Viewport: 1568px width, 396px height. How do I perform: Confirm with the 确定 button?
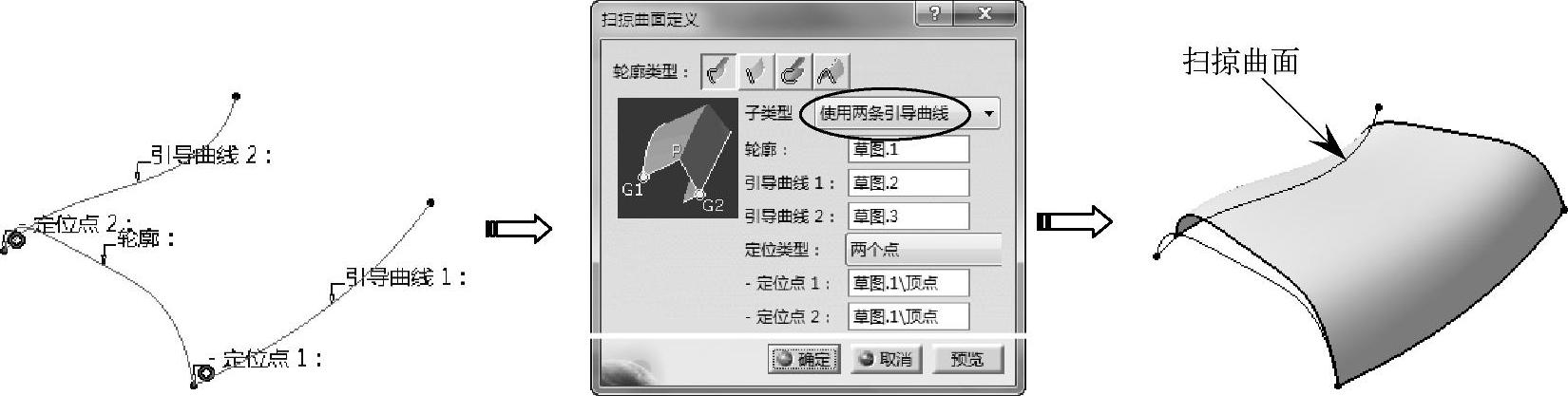[802, 359]
